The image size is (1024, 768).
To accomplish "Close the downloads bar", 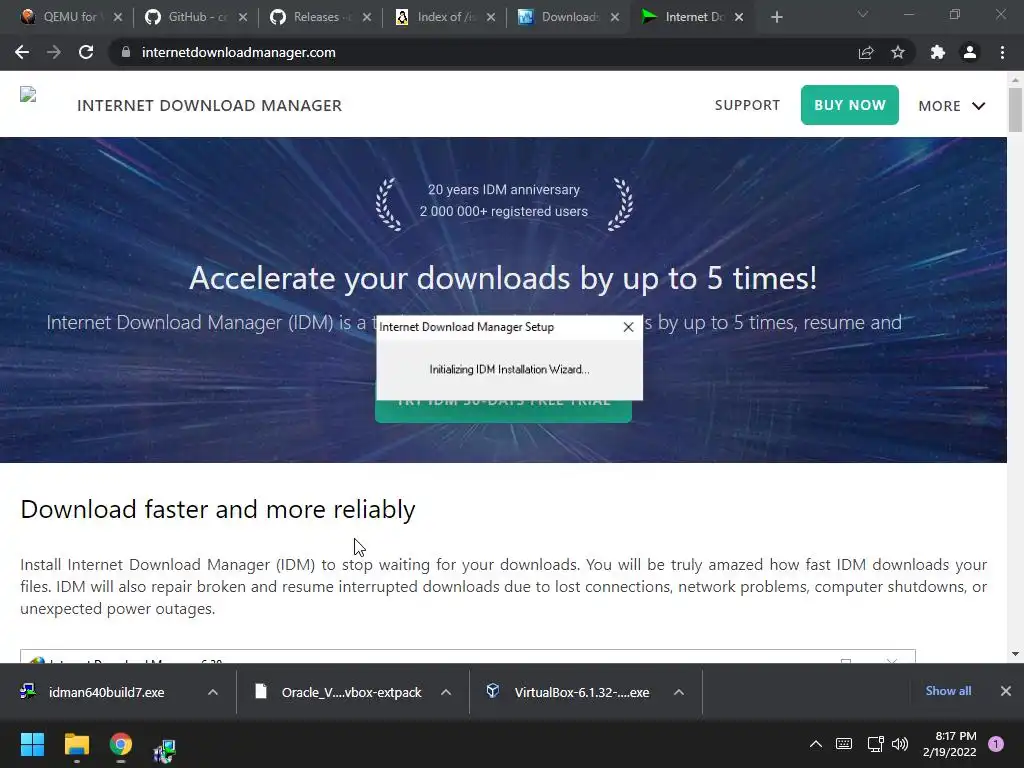I will pos(1006,691).
